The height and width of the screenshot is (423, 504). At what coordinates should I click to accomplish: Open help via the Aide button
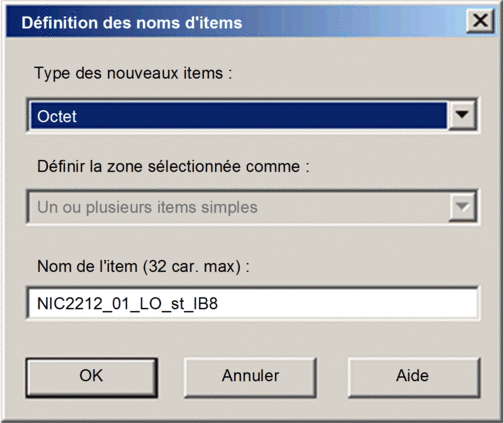(x=414, y=377)
